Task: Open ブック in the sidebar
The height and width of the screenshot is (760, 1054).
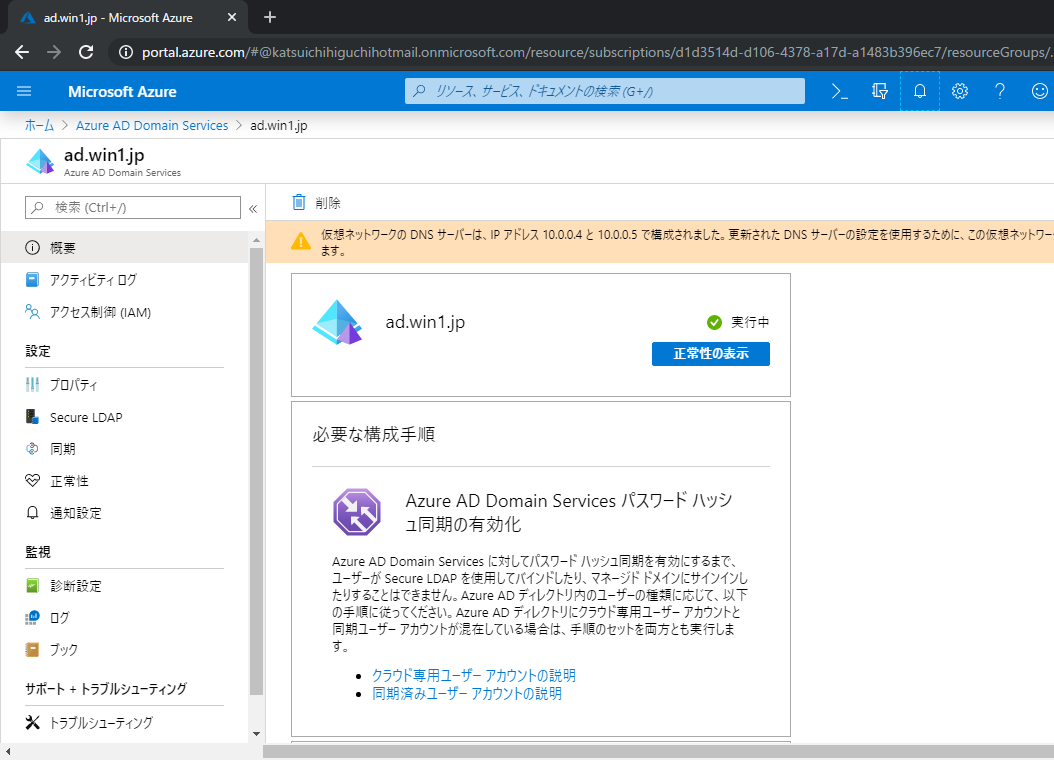Action: tap(124, 650)
